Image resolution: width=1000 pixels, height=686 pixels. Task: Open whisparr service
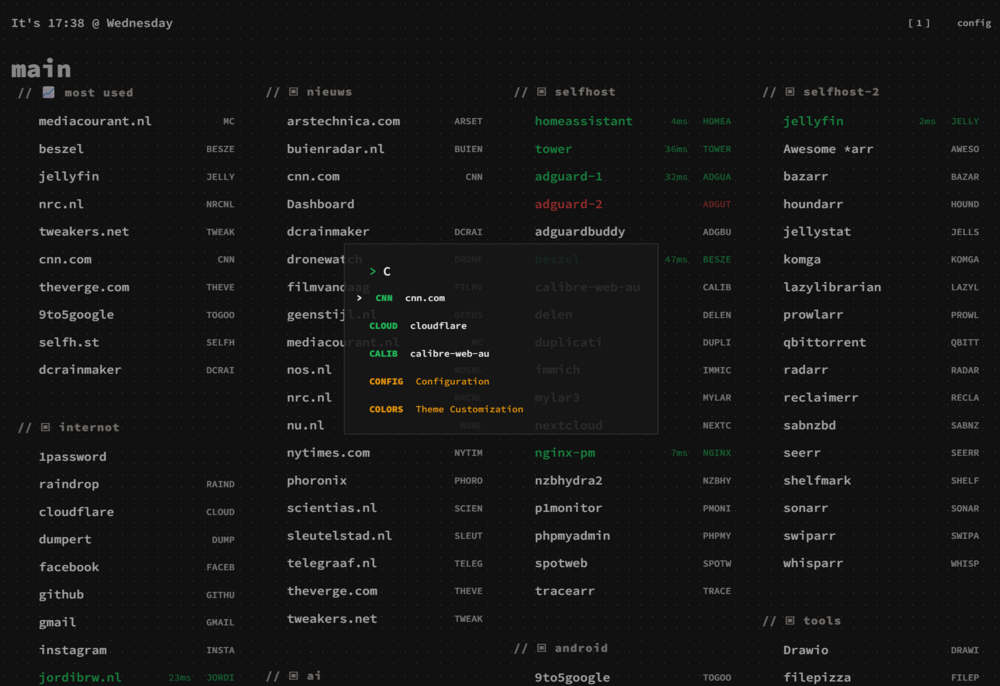click(813, 563)
